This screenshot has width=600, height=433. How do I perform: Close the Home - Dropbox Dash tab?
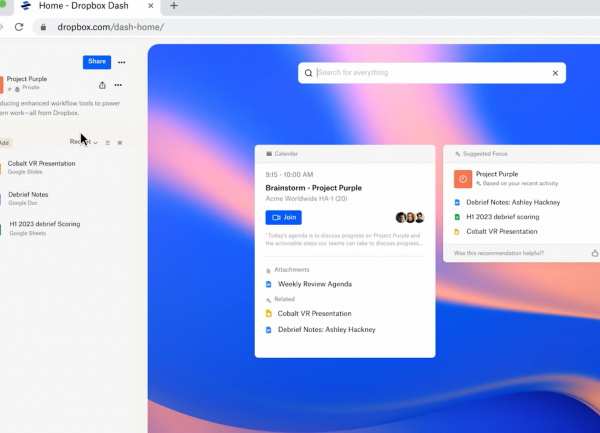pos(151,6)
